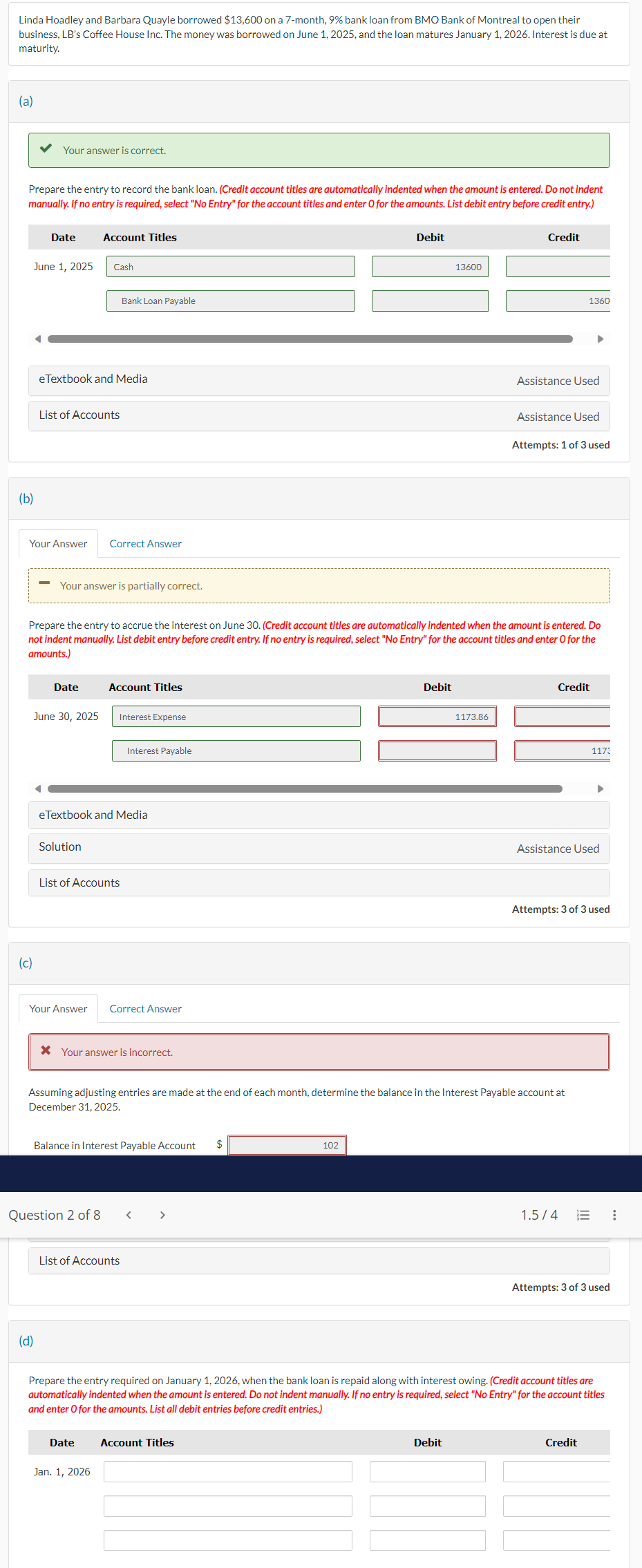
Task: Click first Account Titles field for Jan 1, 2026
Action: click(227, 1471)
